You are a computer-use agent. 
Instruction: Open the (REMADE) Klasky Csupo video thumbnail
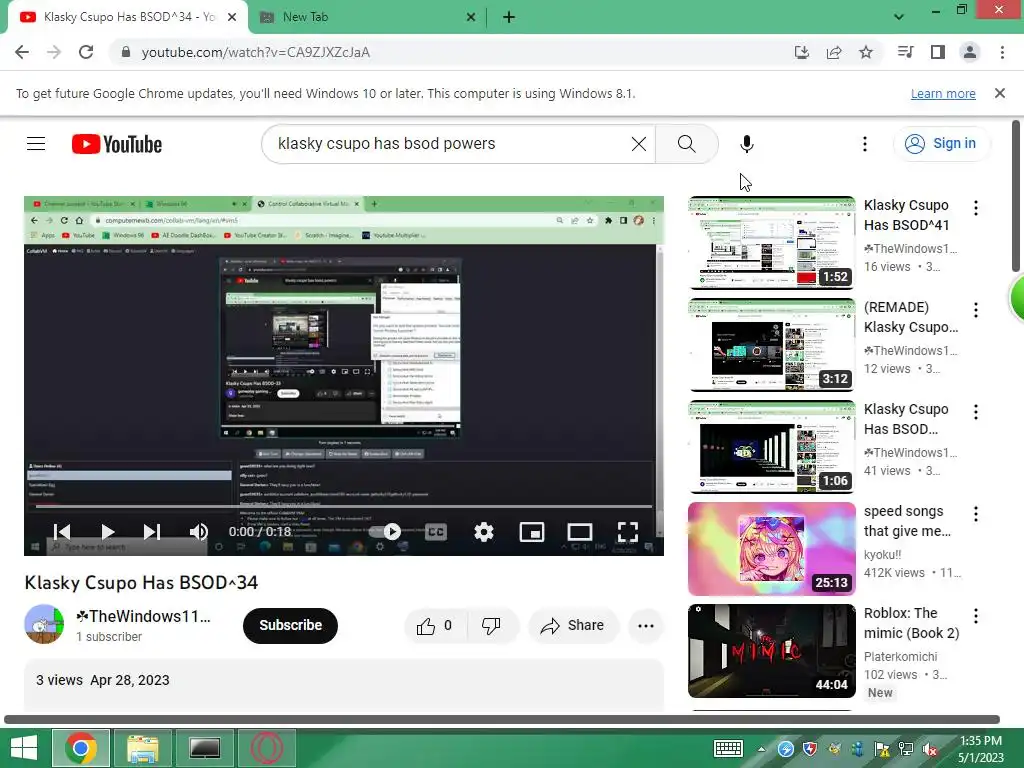[771, 344]
